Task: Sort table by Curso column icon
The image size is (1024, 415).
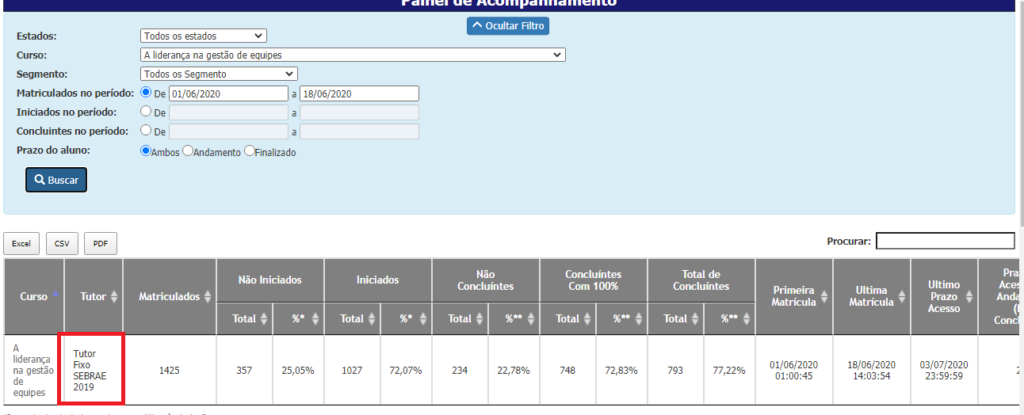Action: pos(54,296)
